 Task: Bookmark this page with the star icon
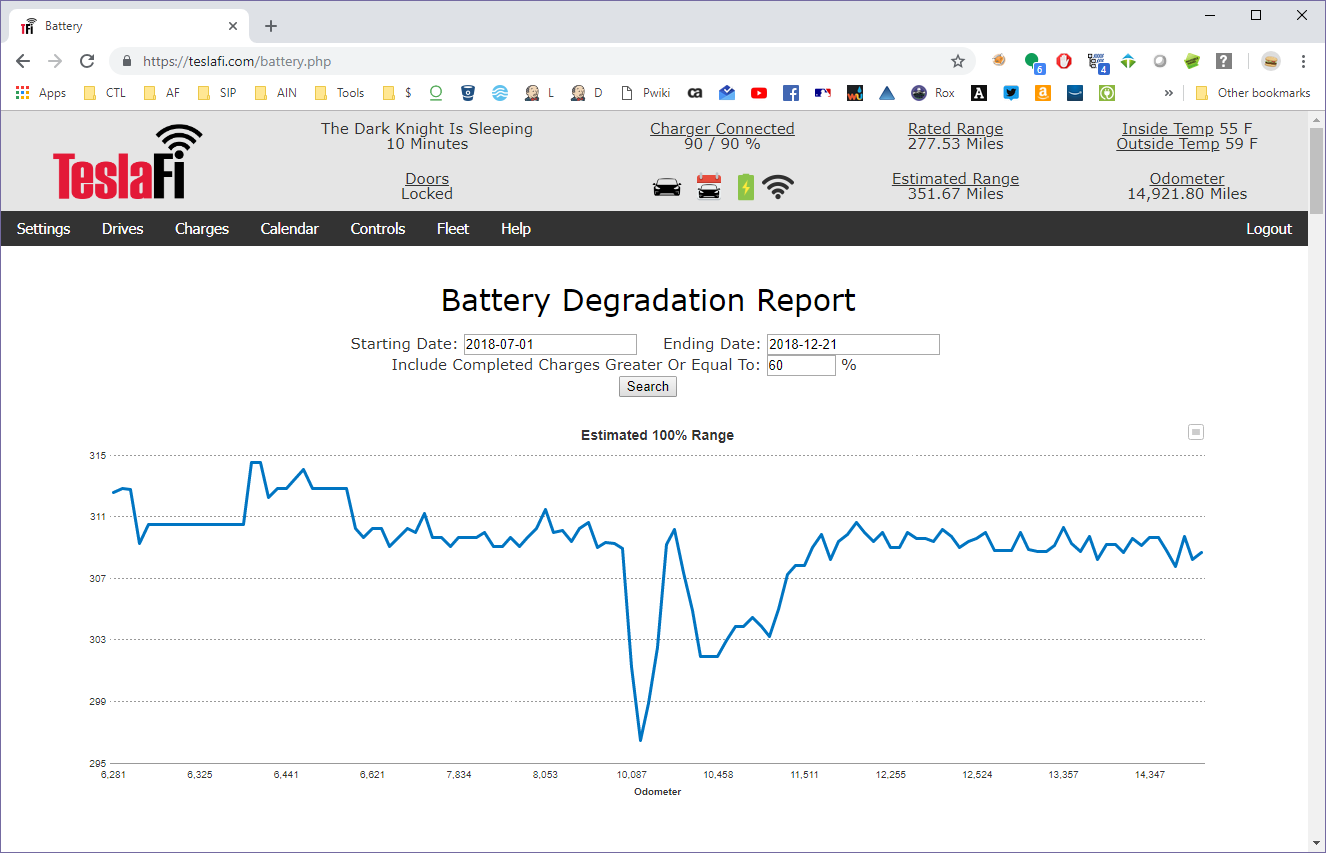tap(957, 61)
